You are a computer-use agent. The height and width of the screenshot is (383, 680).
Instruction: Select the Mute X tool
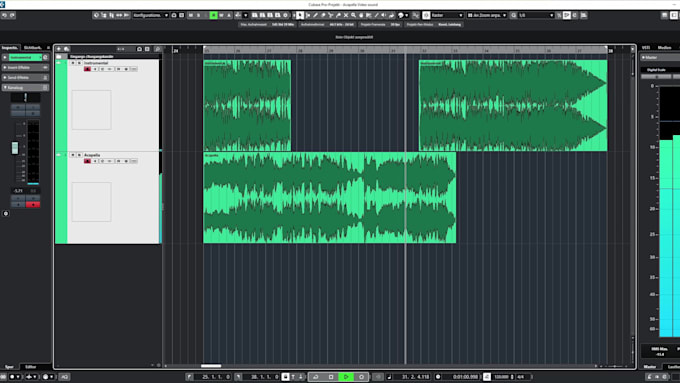point(346,15)
